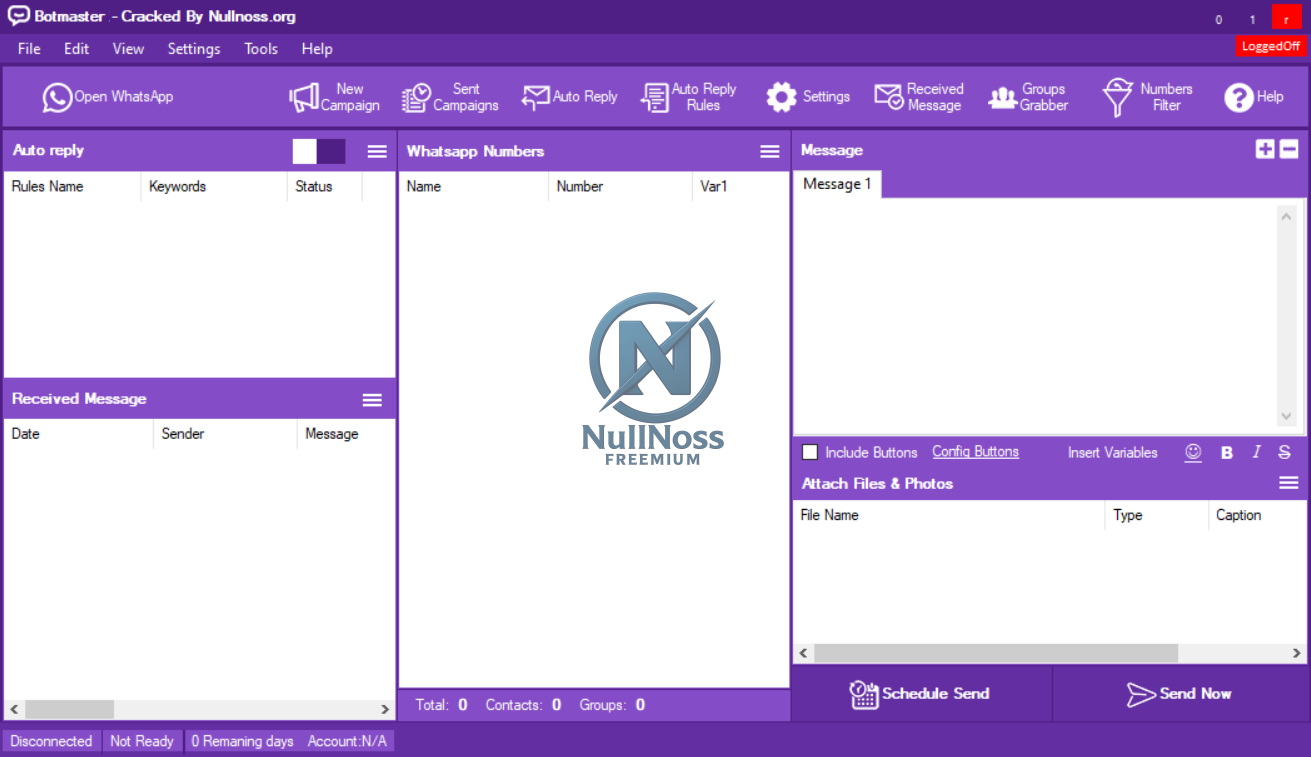Open the Received Message toolbar icon

point(918,97)
